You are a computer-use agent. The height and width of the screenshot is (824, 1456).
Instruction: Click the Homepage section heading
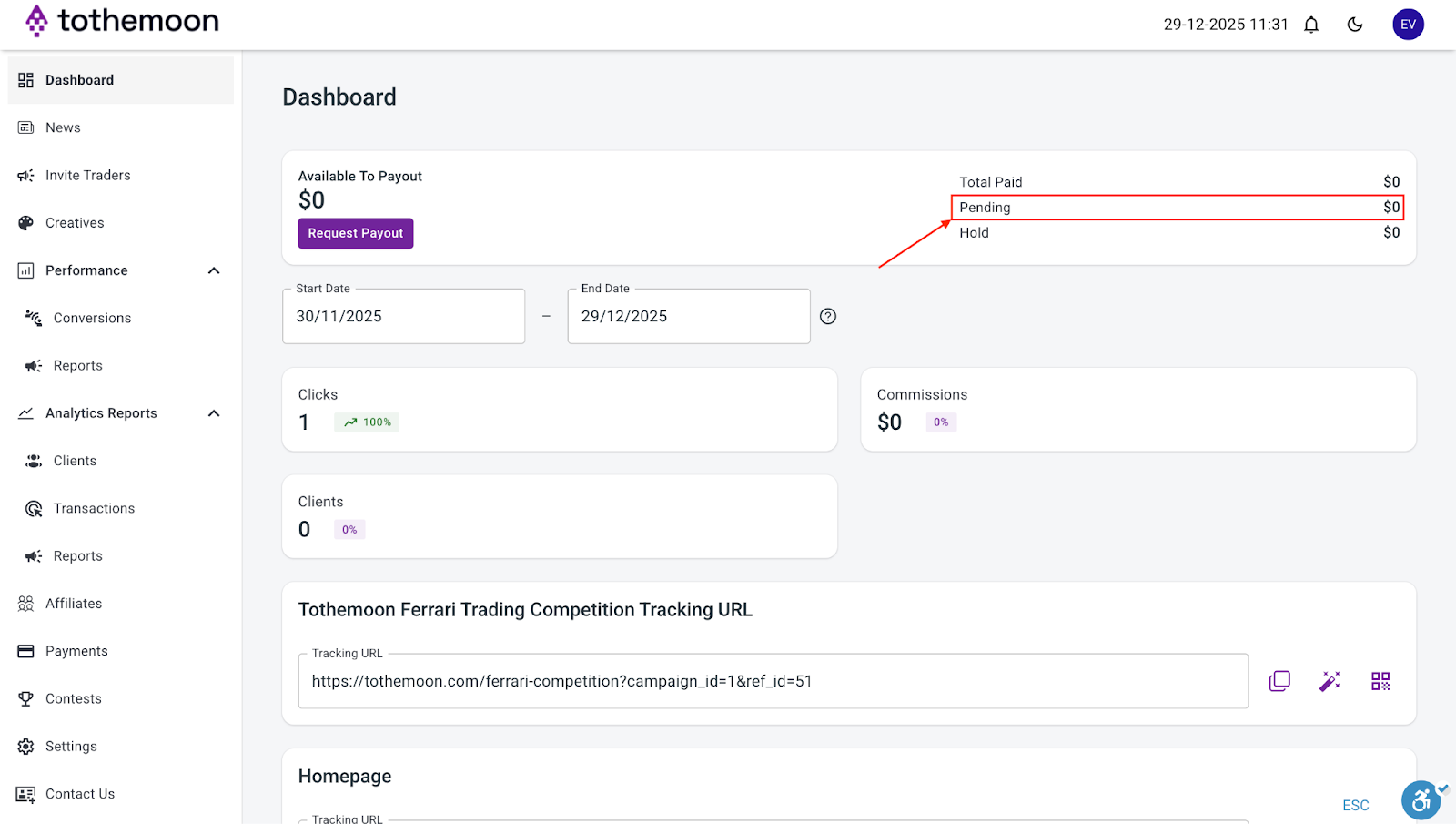(345, 776)
